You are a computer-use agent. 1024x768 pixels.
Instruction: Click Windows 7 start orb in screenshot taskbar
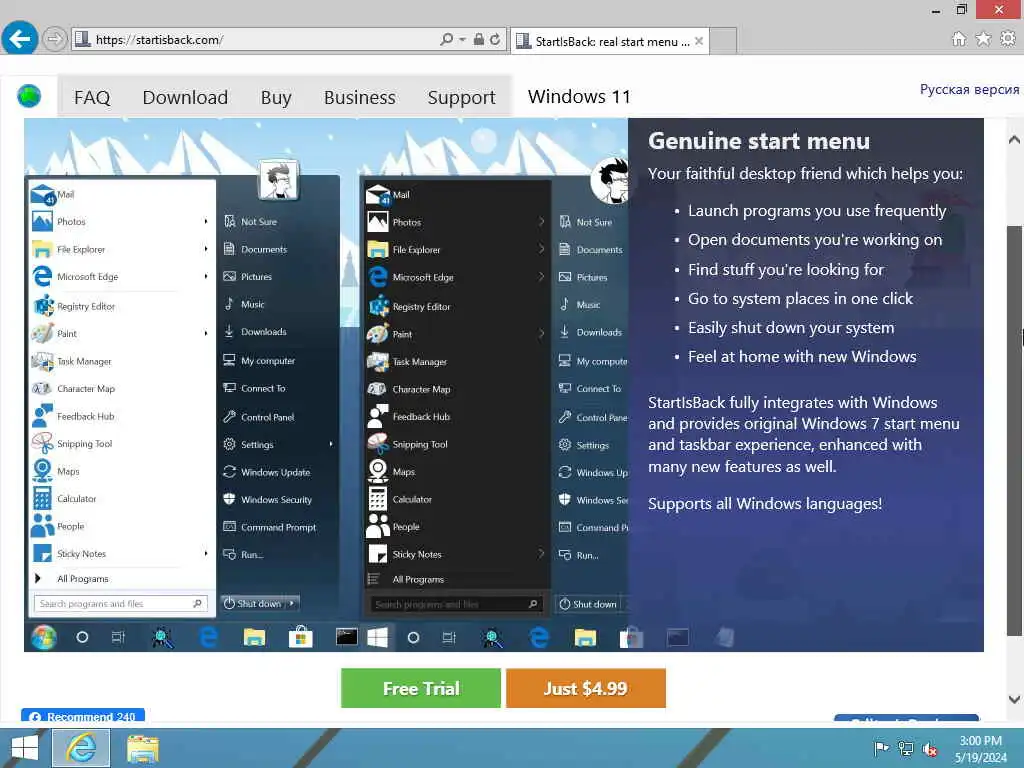point(44,637)
